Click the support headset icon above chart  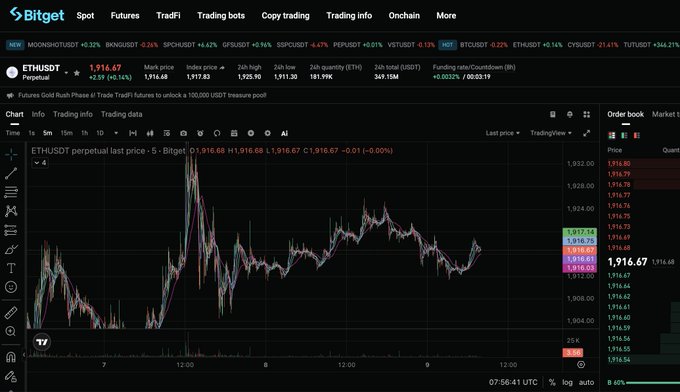pos(569,114)
